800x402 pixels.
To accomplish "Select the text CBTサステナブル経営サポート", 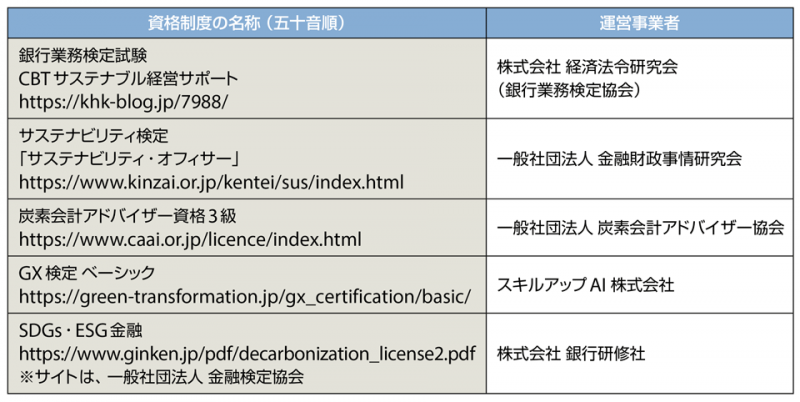I will tap(129, 79).
